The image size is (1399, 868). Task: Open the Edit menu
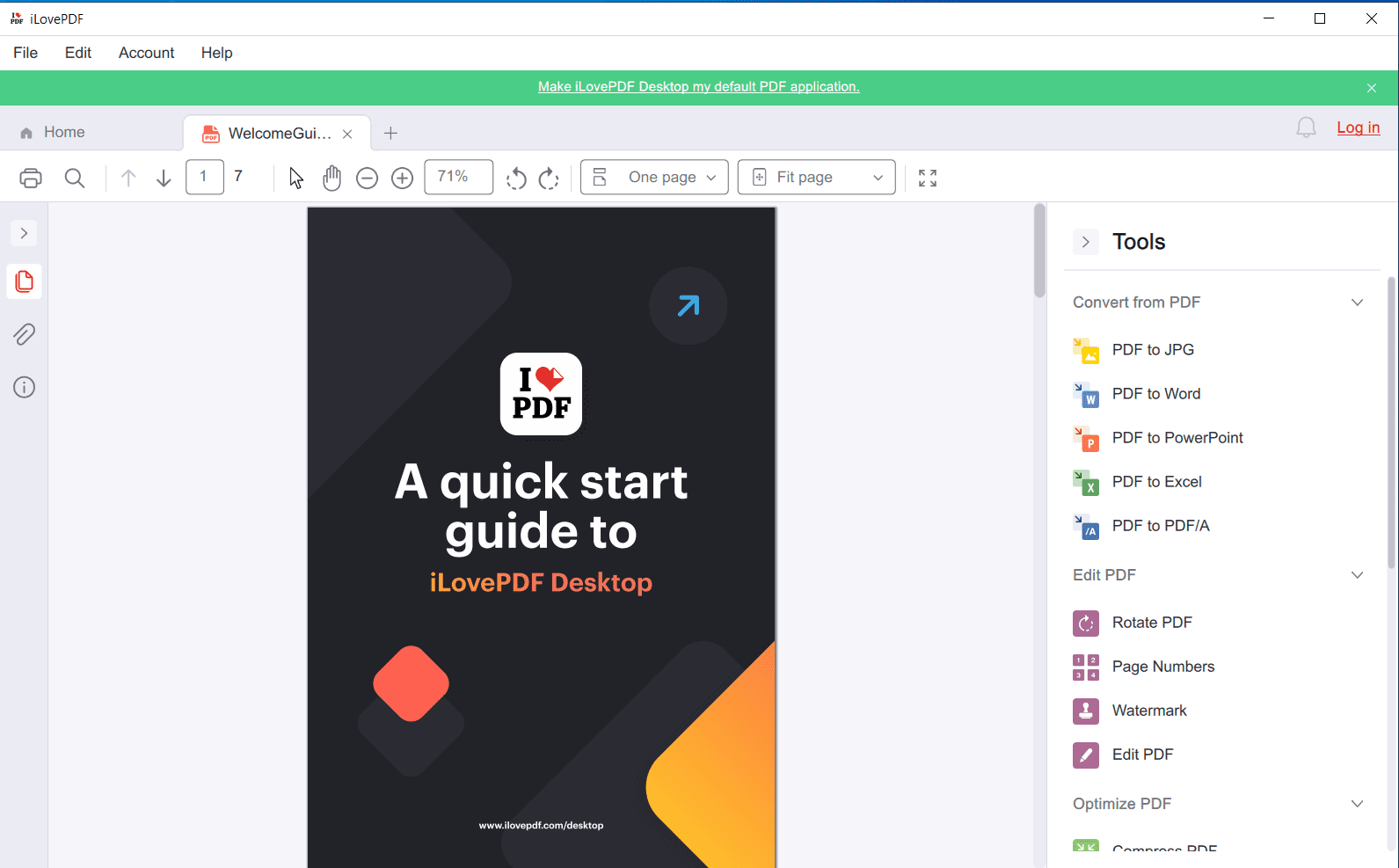click(78, 53)
